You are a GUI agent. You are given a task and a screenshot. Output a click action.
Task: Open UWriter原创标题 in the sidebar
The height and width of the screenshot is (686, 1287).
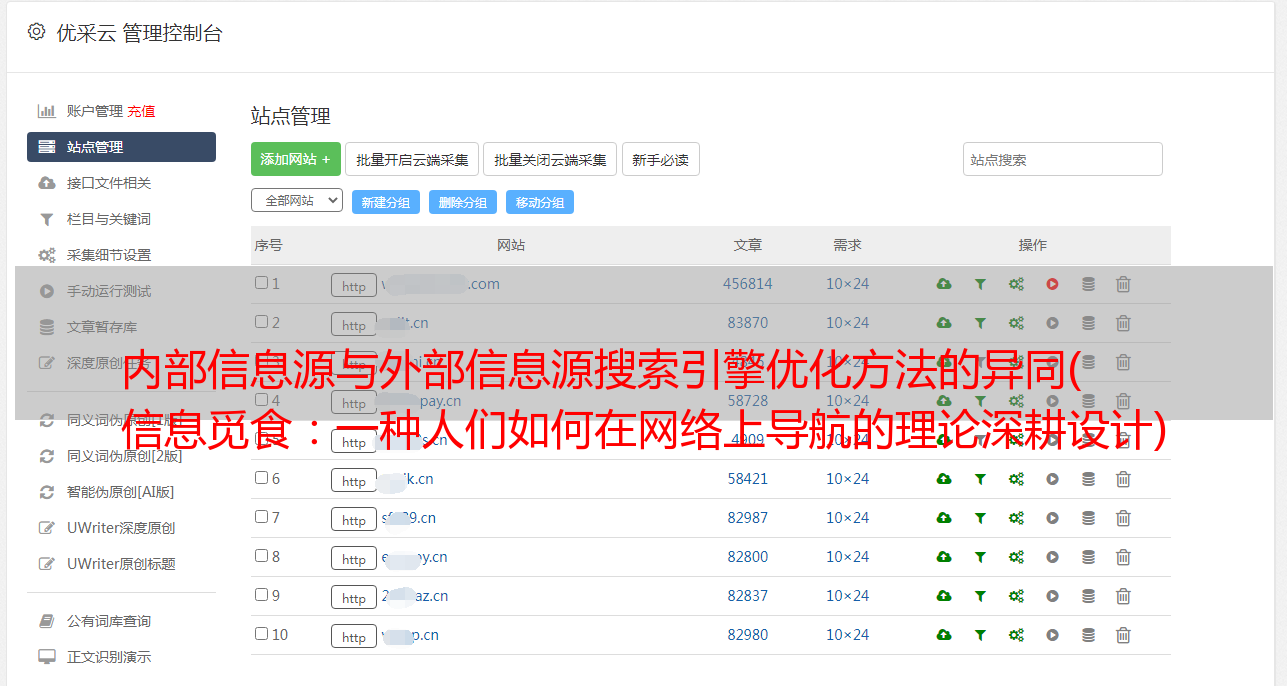point(121,564)
